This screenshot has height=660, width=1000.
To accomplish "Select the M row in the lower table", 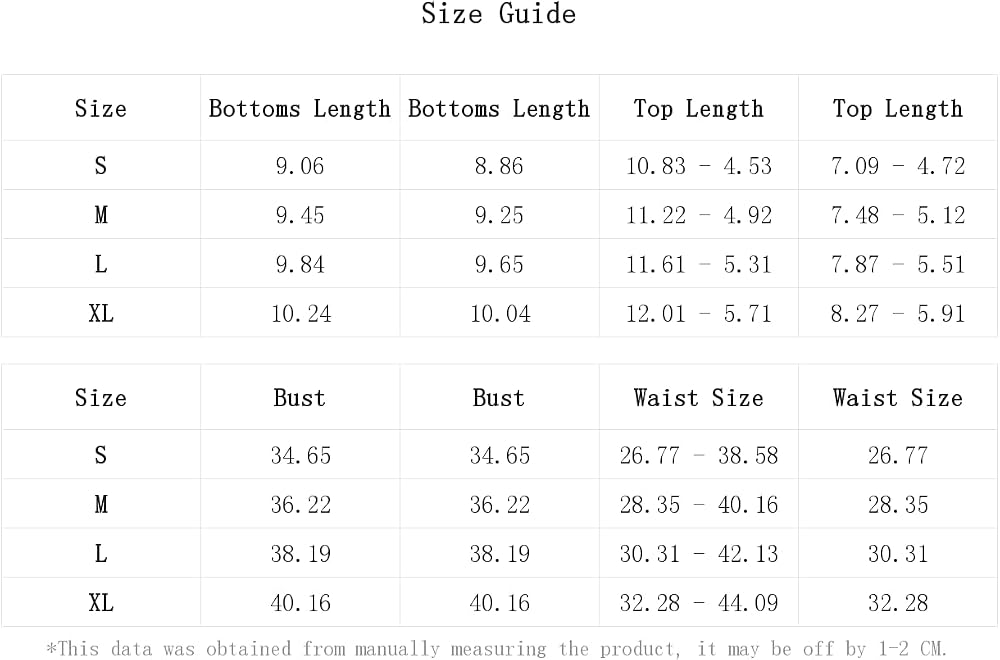I will click(x=499, y=504).
